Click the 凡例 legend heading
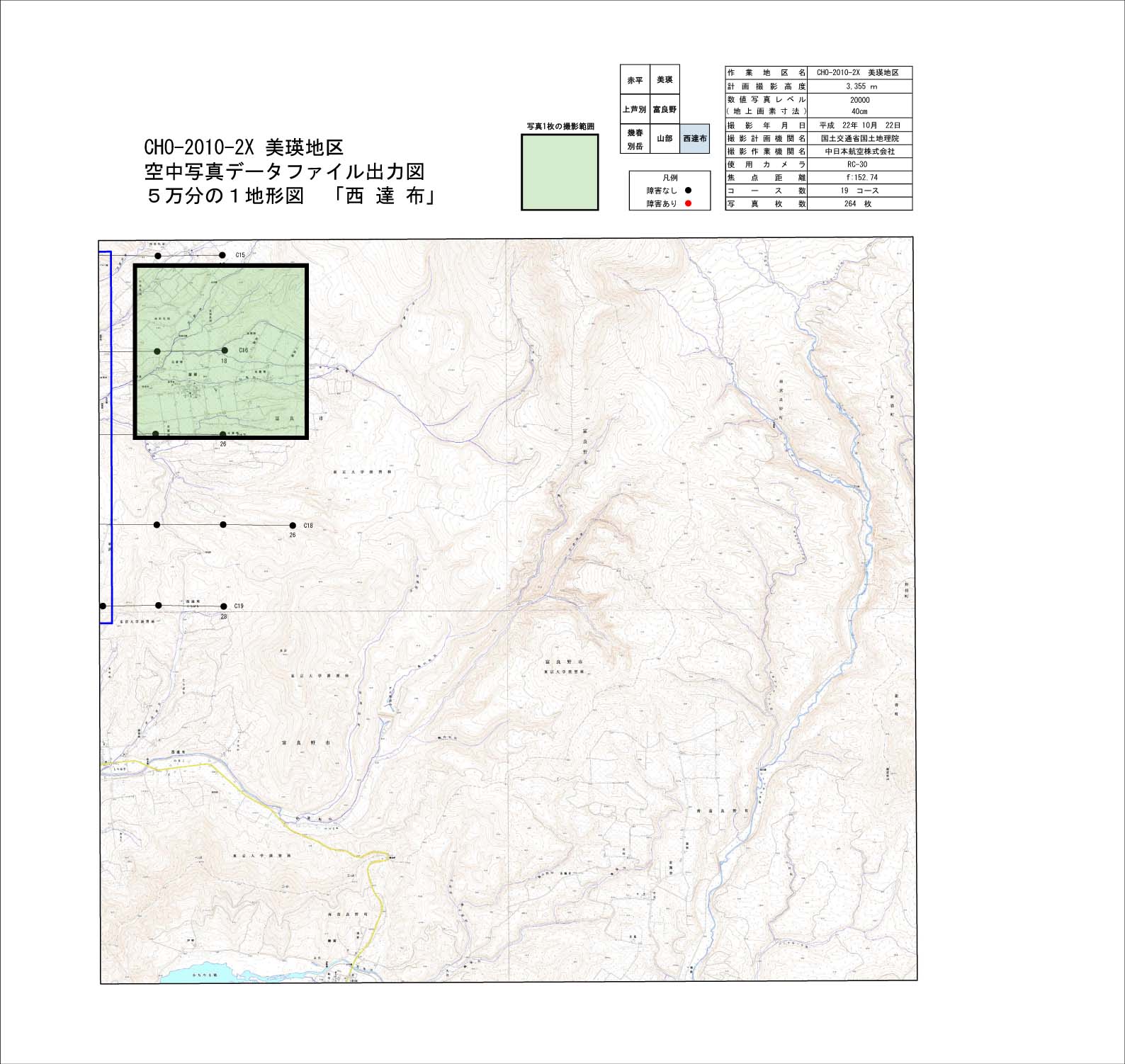The width and height of the screenshot is (1125, 1064). click(669, 178)
